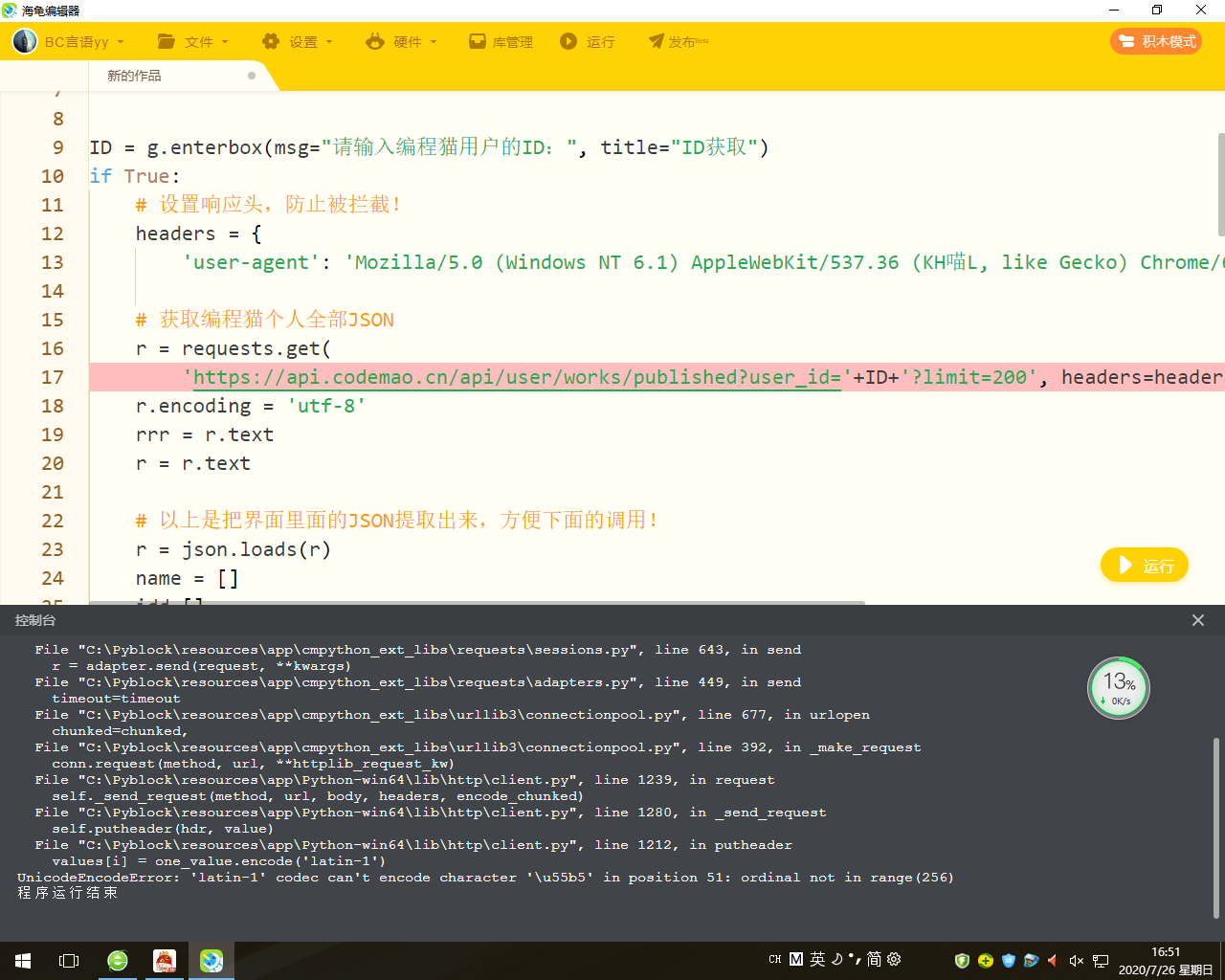The height and width of the screenshot is (980, 1225).
Task: Click the console vertical scrollbar
Action: pos(1215,828)
